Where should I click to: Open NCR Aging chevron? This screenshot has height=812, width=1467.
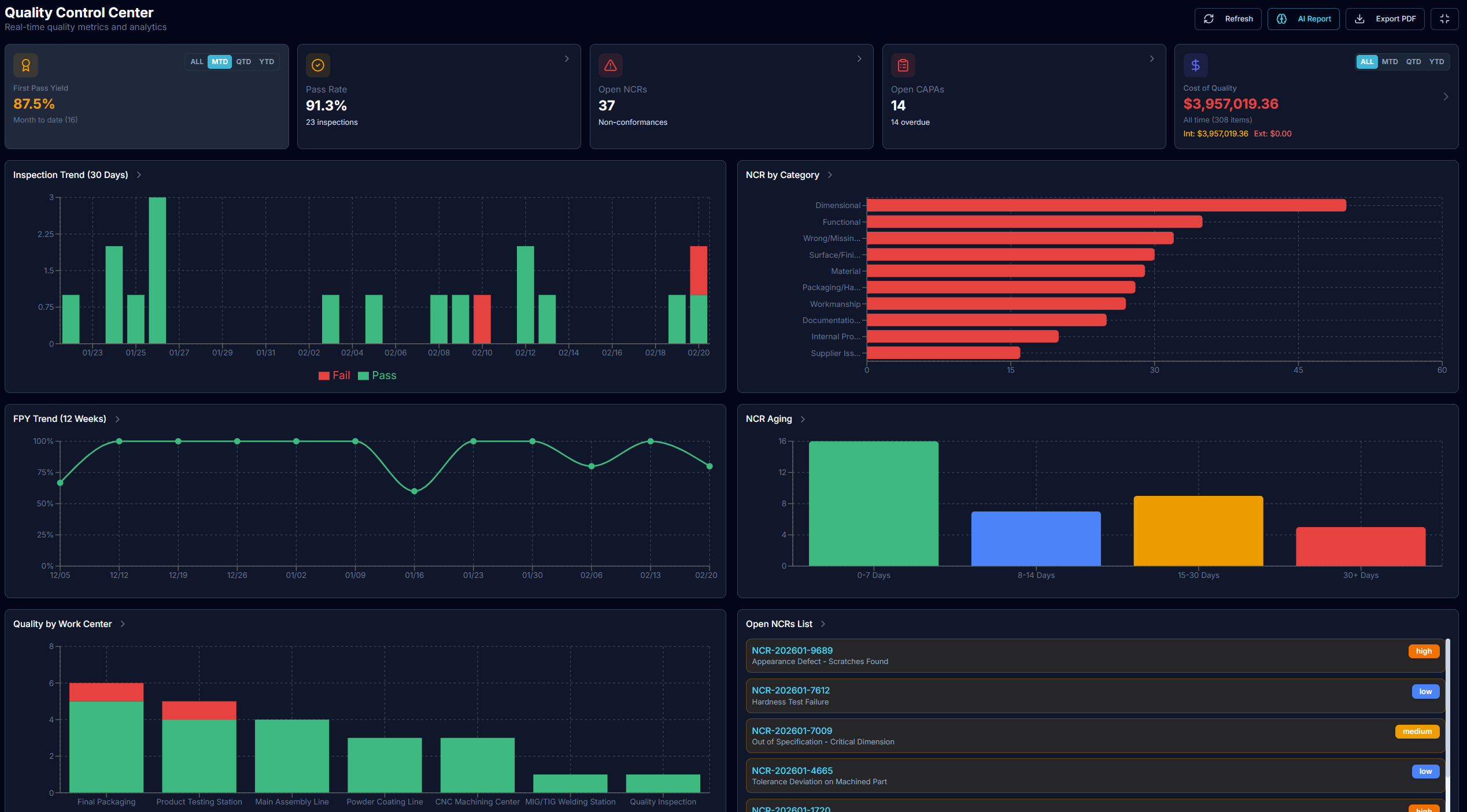(x=803, y=419)
